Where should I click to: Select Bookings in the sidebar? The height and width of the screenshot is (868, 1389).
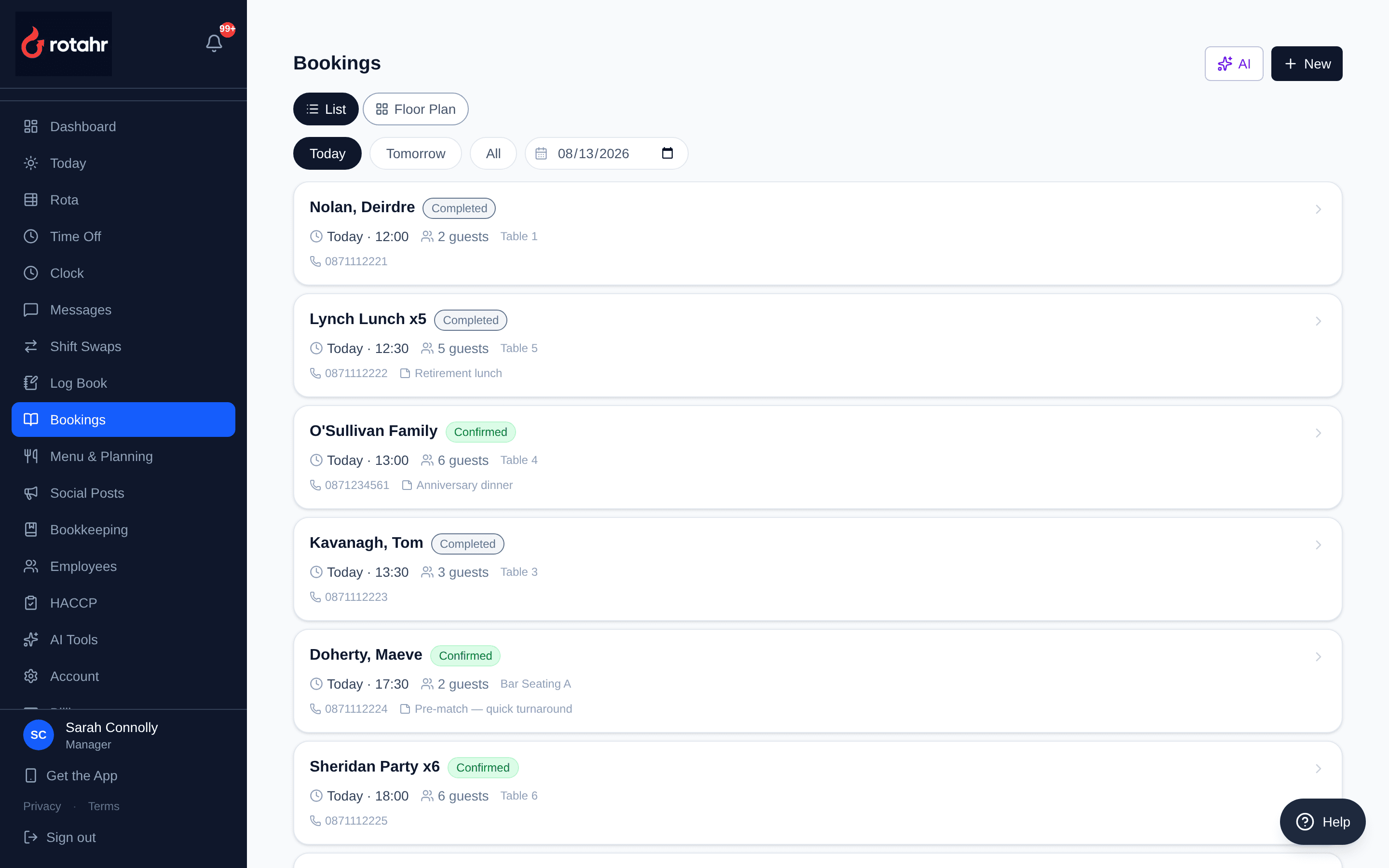(123, 420)
